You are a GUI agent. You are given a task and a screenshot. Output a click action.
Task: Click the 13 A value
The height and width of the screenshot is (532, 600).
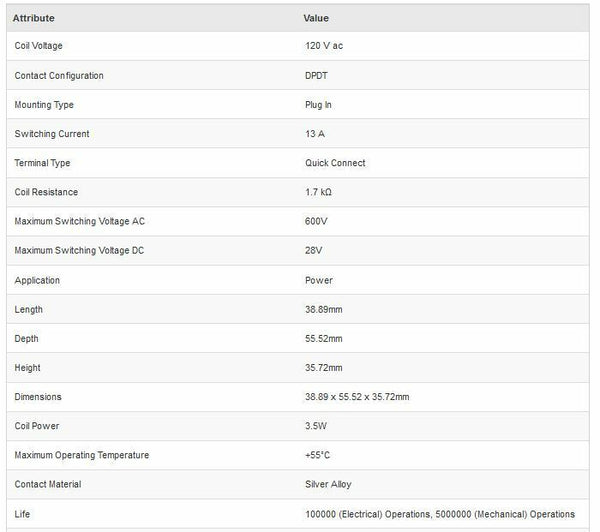(x=314, y=134)
